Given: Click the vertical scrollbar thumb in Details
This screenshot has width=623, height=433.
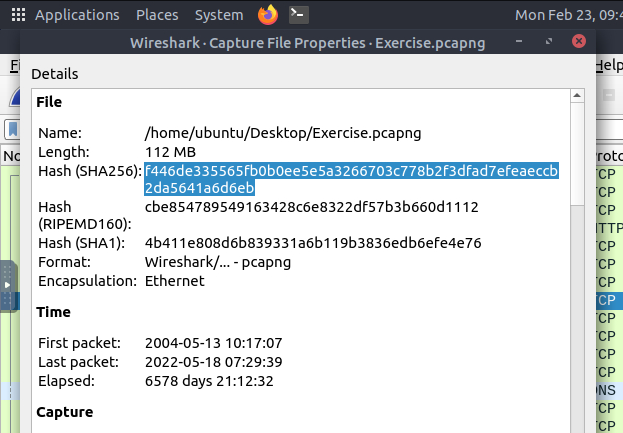Looking at the screenshot, I should [577, 154].
